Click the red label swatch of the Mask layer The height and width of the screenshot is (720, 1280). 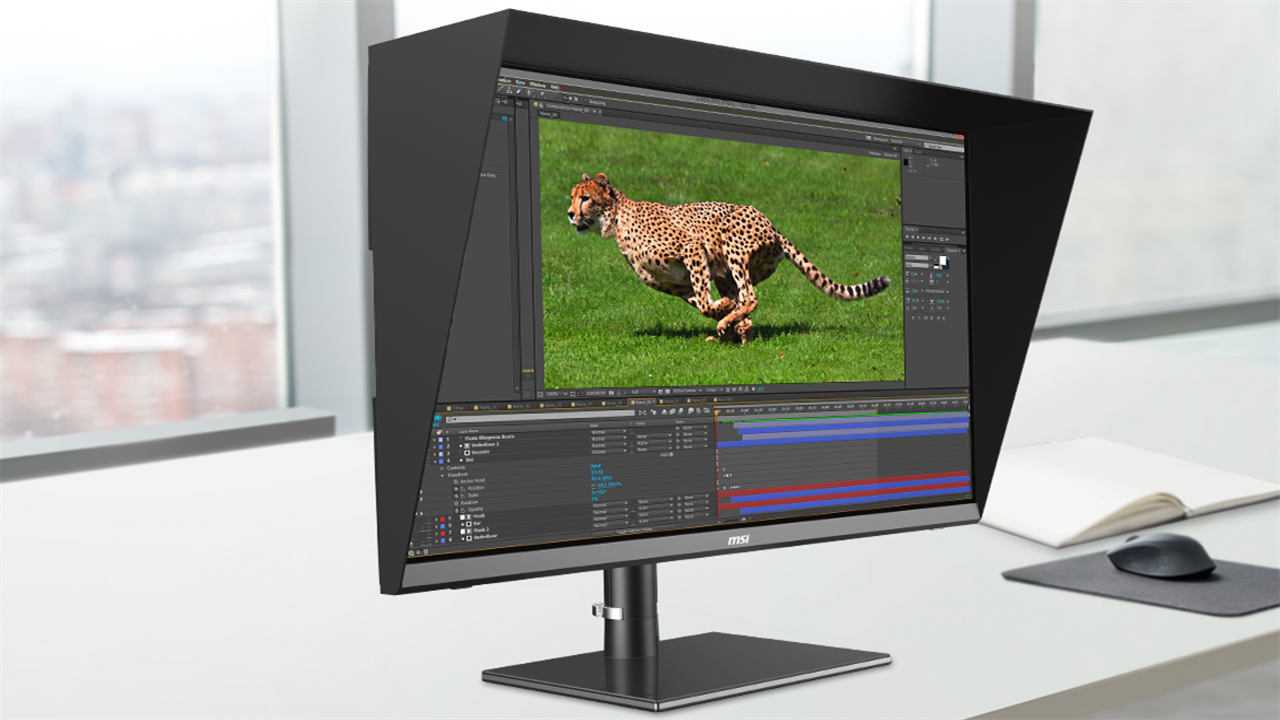[x=442, y=519]
